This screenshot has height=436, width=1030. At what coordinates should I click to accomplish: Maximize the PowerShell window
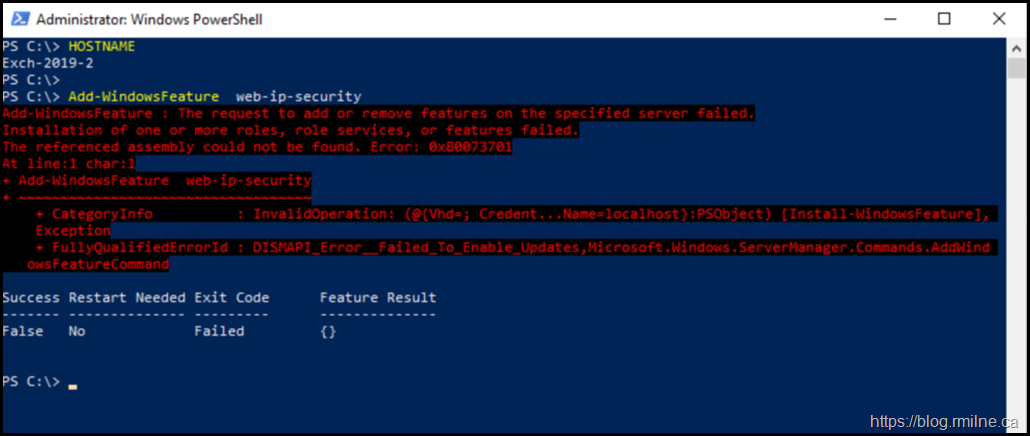(x=944, y=19)
